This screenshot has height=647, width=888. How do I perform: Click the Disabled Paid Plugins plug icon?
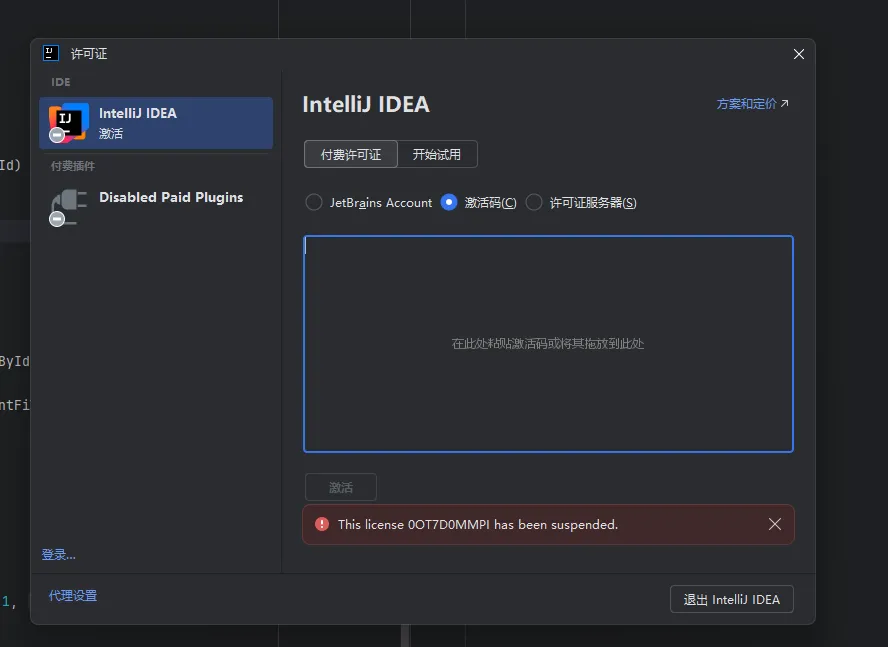click(68, 206)
